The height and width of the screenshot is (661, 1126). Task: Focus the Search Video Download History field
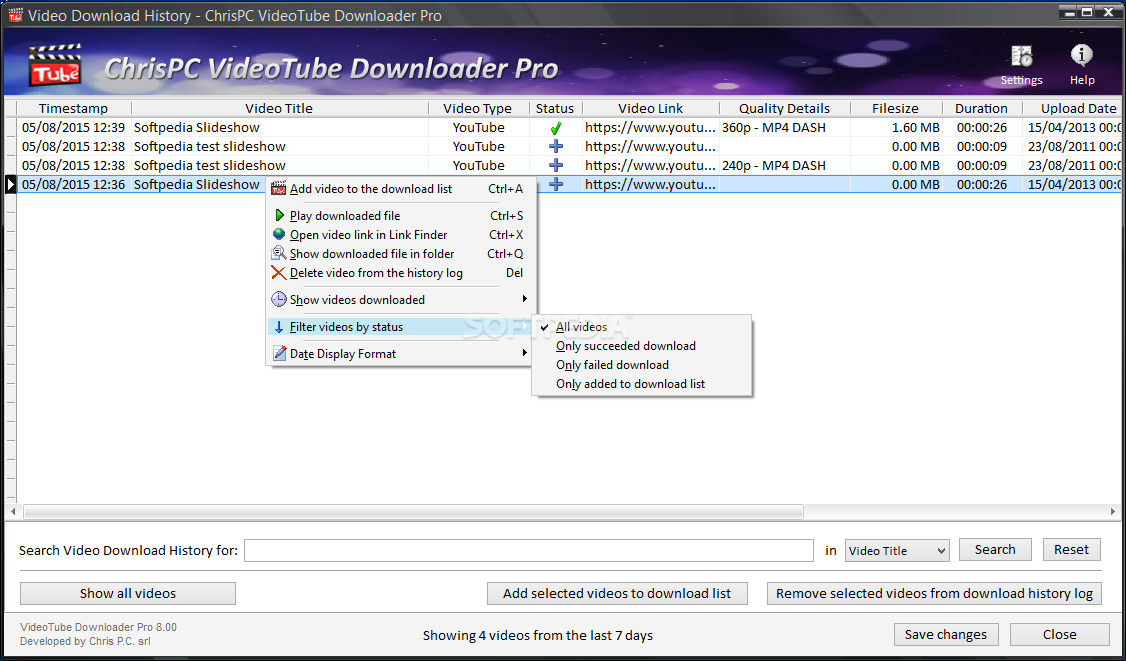[x=529, y=551]
